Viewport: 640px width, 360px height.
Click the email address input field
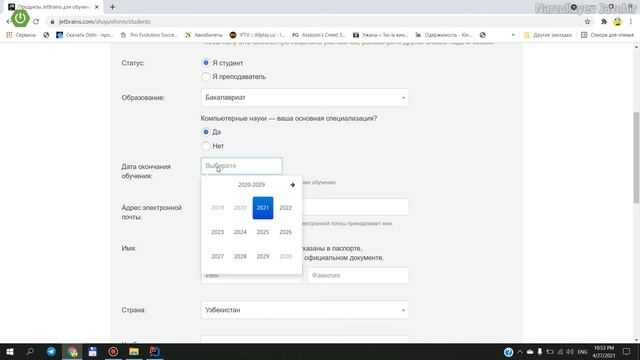coord(356,207)
